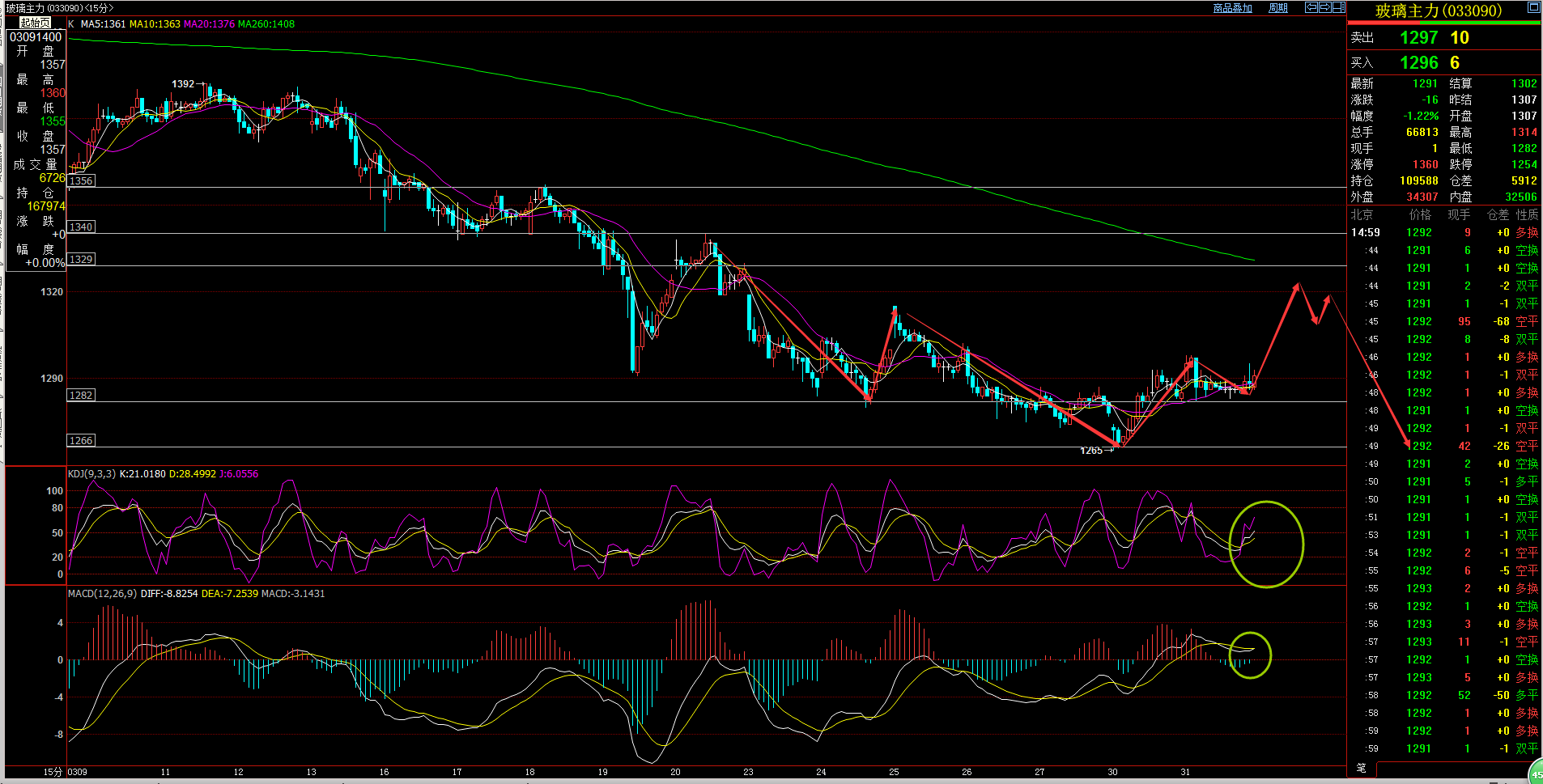Click the 卖出 sell price 1297
The height and width of the screenshot is (784, 1543).
pos(1418,37)
